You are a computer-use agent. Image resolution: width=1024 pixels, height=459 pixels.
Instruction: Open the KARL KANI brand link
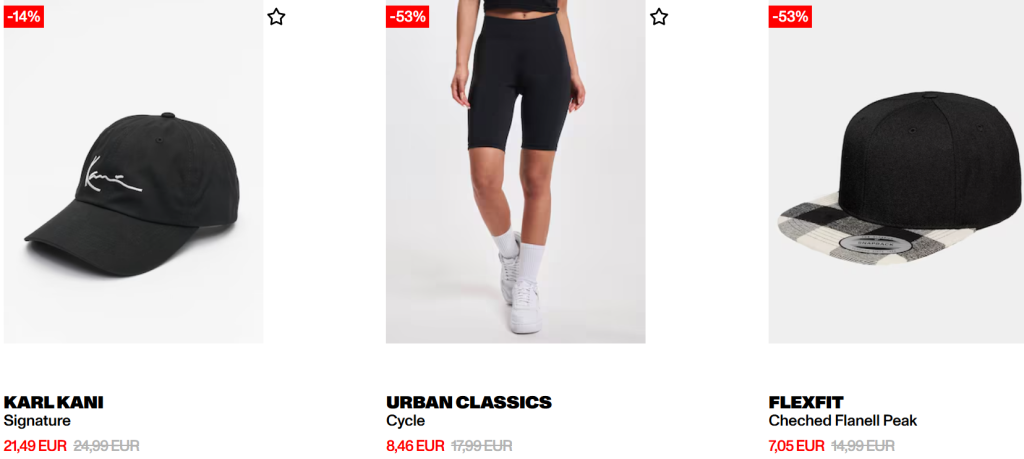[54, 402]
